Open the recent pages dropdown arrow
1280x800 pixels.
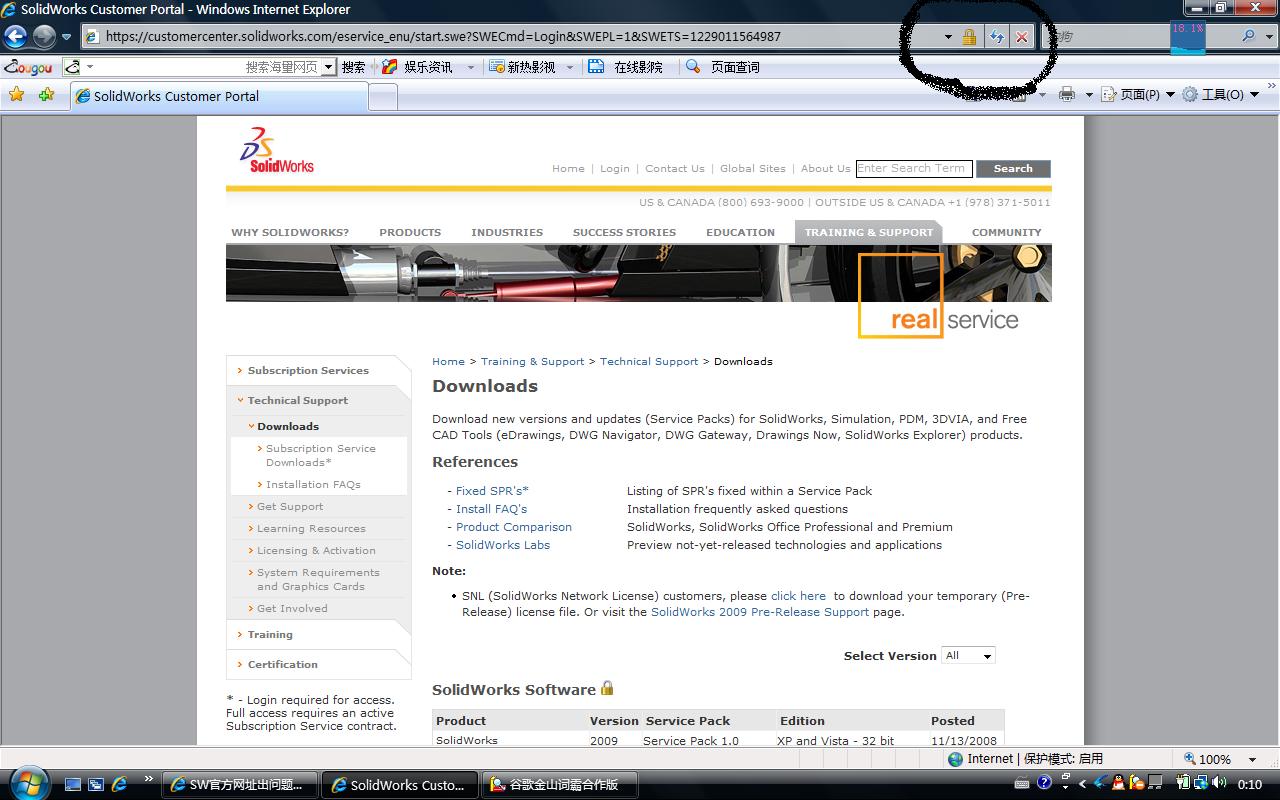point(67,37)
